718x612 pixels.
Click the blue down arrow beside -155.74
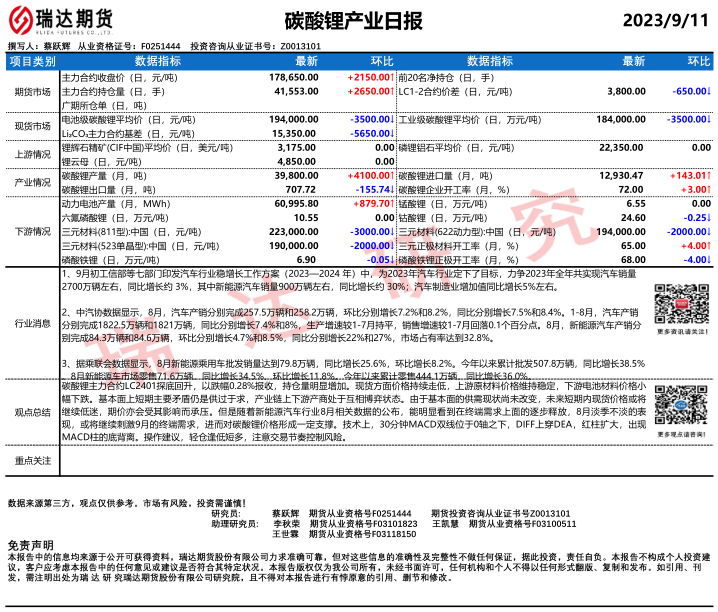coord(393,188)
